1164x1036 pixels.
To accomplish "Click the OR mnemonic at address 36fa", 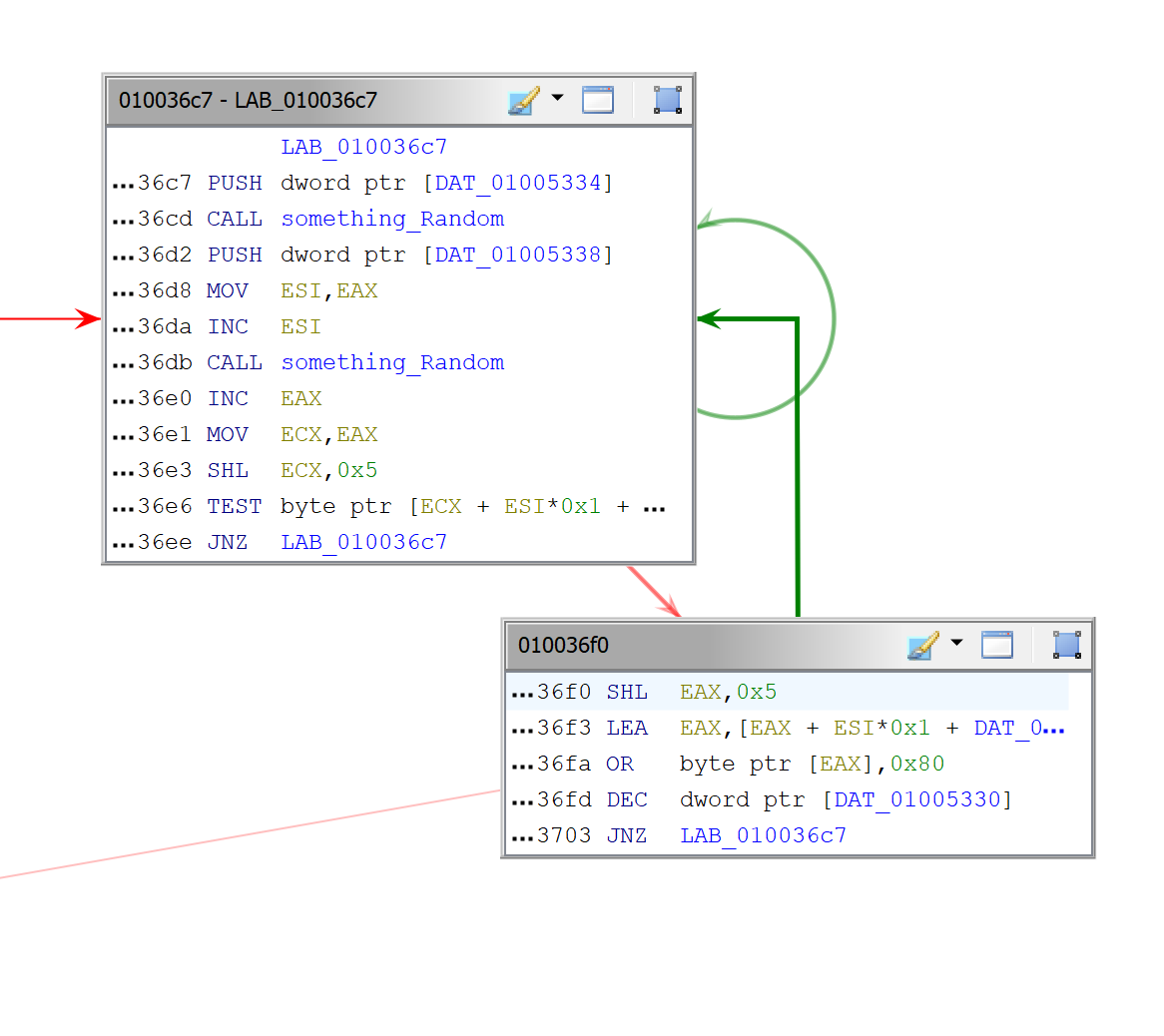I will (x=620, y=764).
